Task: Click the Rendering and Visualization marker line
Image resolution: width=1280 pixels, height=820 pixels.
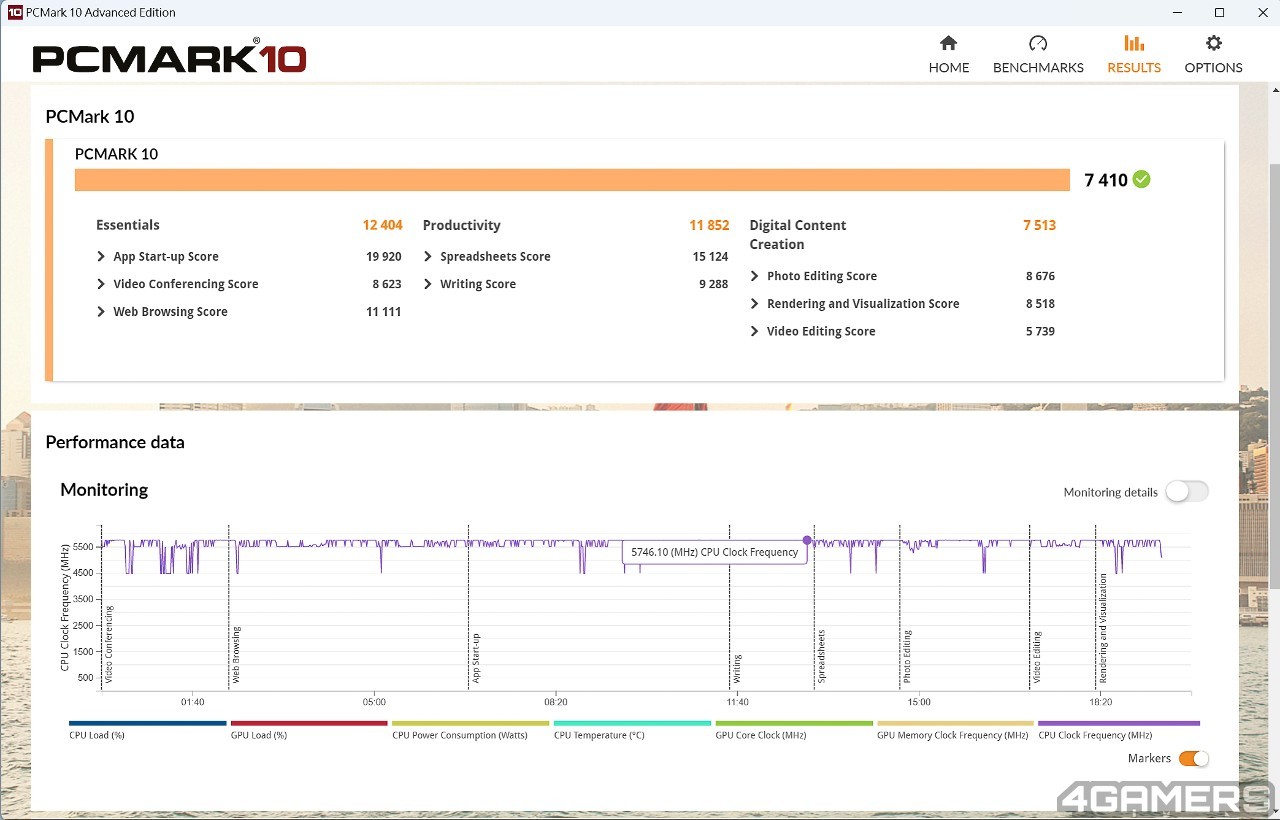Action: click(x=1097, y=607)
